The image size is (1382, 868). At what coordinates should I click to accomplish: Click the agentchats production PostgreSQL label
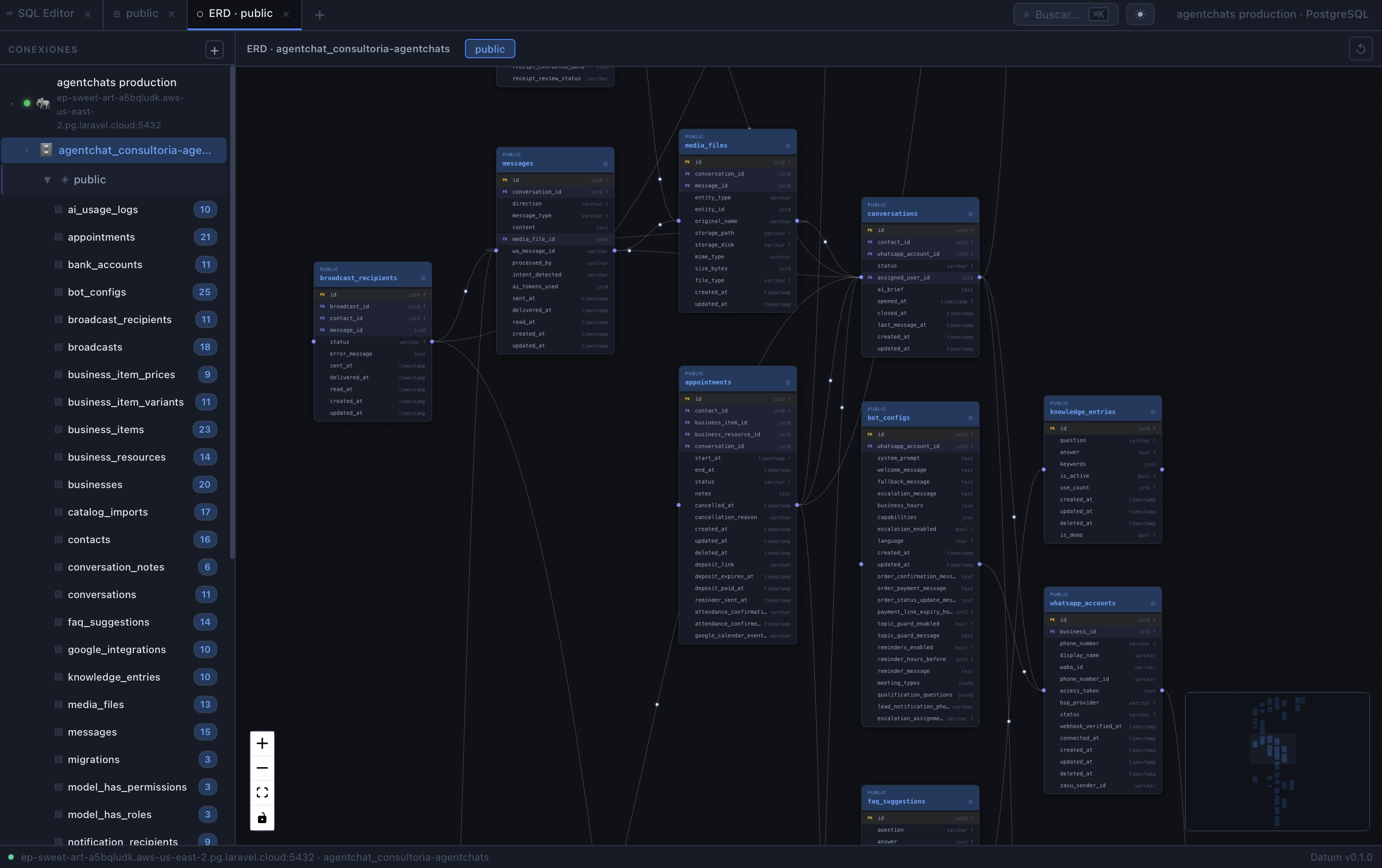coord(1272,14)
